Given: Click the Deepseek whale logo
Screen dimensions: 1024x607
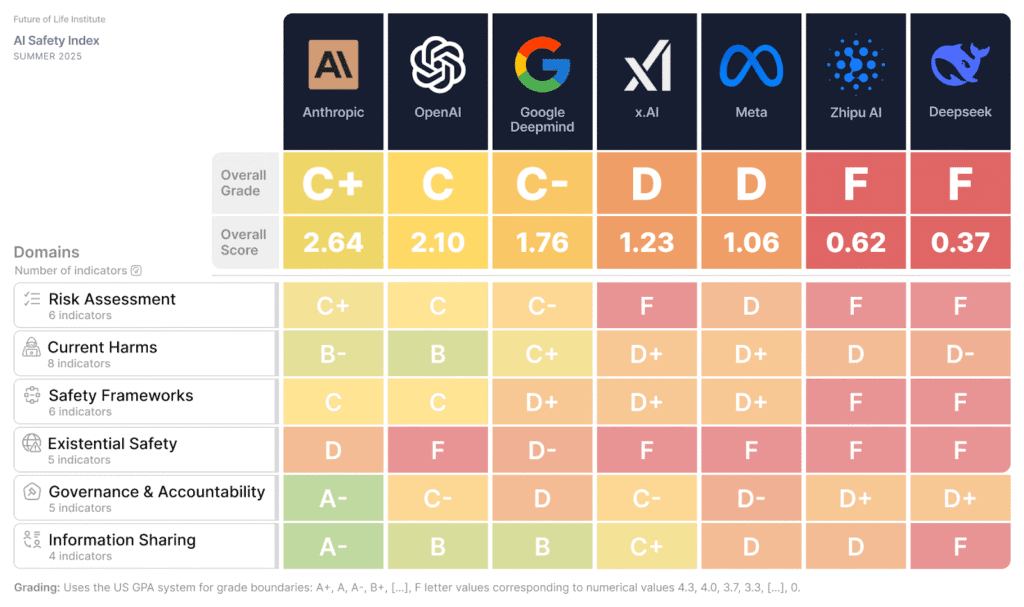Looking at the screenshot, I should [960, 64].
